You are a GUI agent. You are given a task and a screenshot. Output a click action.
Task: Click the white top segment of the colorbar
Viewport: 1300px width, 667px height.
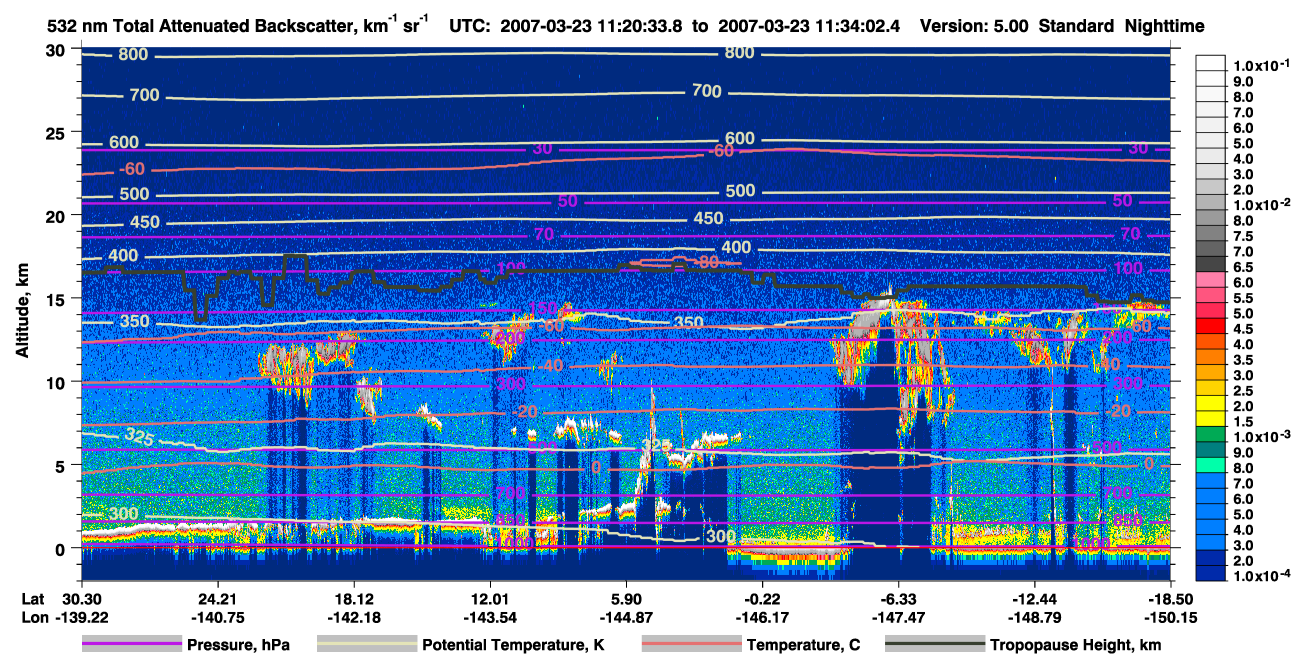coord(1210,62)
